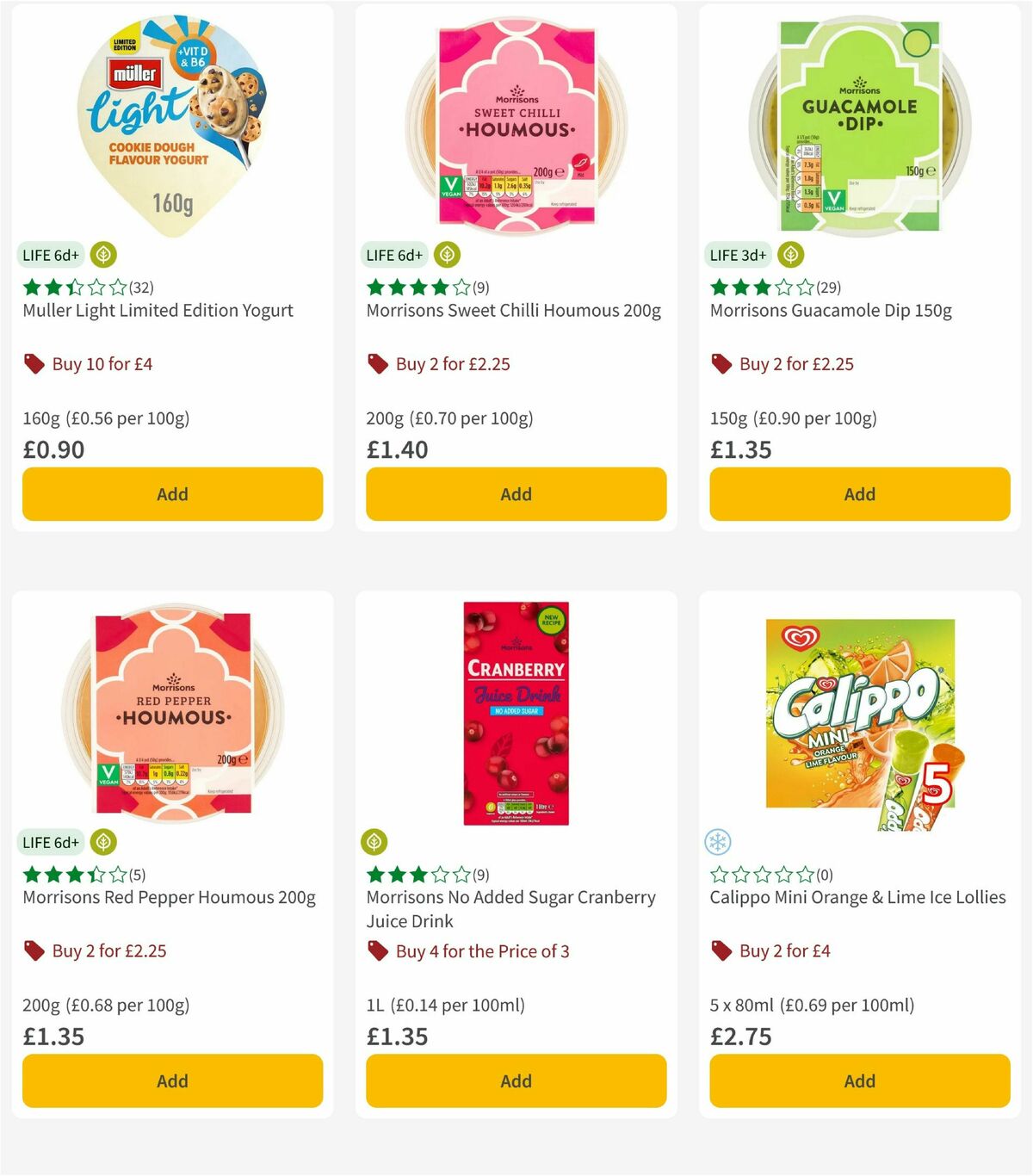Viewport: 1033px width, 1176px height.
Task: Open the Morrisons Sweet Chilli Houmous product page
Action: coord(514,310)
